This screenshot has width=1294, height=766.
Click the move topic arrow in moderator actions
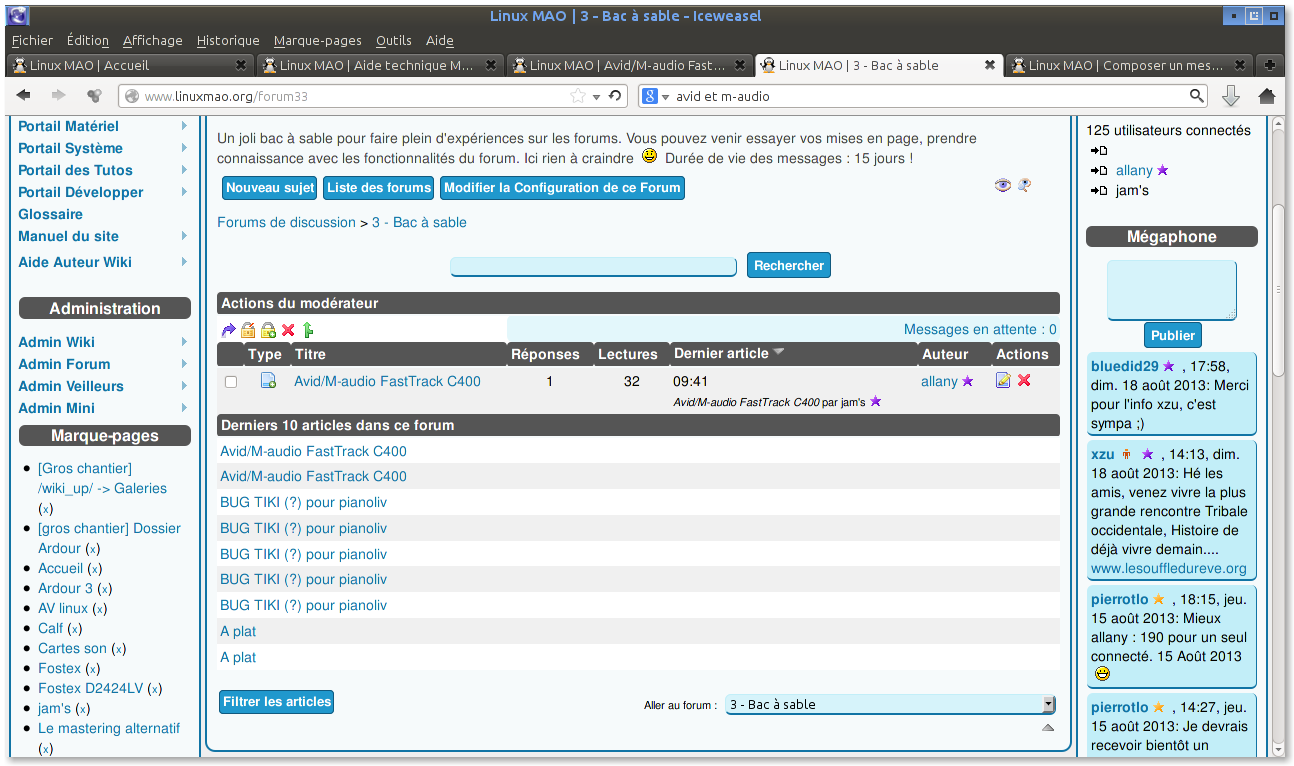[x=229, y=330]
